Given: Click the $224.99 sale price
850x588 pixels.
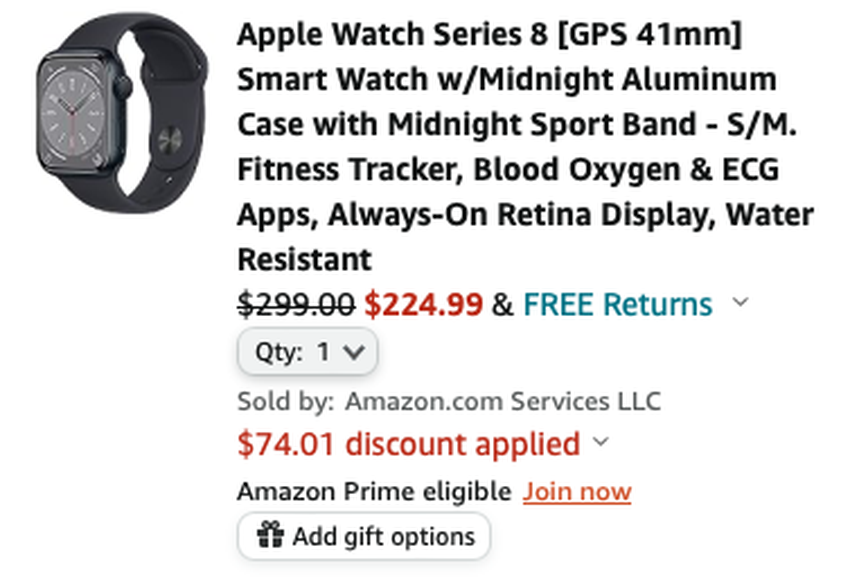Looking at the screenshot, I should (423, 304).
